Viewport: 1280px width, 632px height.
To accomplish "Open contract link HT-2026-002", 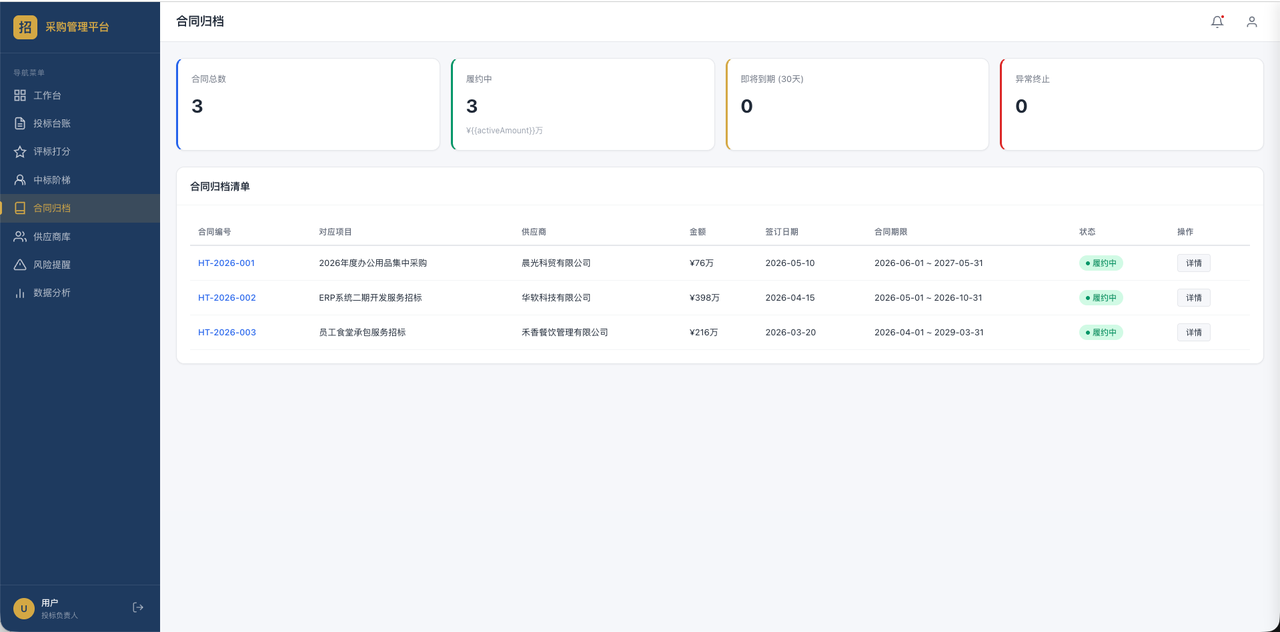I will point(227,298).
